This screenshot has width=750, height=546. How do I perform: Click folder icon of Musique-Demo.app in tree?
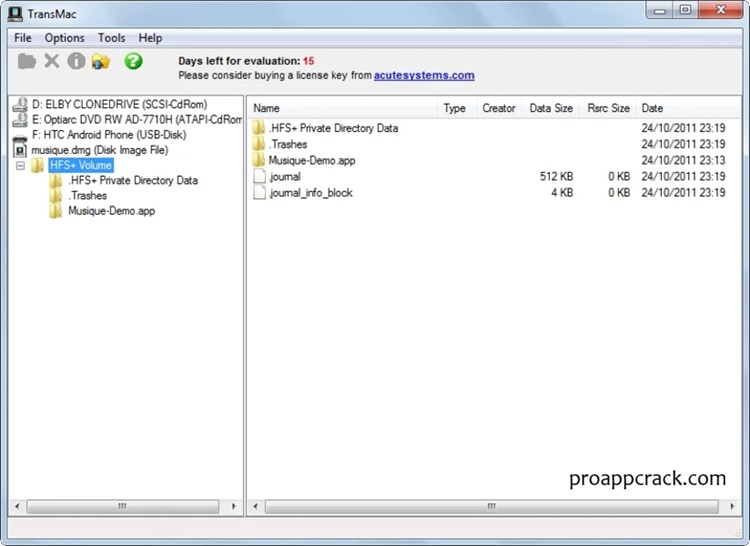[x=55, y=211]
